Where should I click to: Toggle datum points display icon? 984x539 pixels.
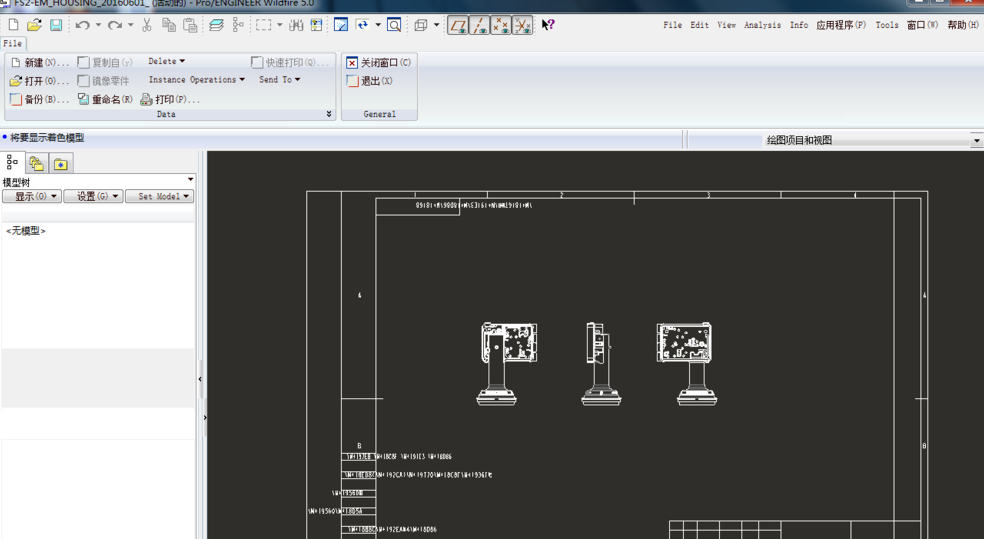click(501, 25)
